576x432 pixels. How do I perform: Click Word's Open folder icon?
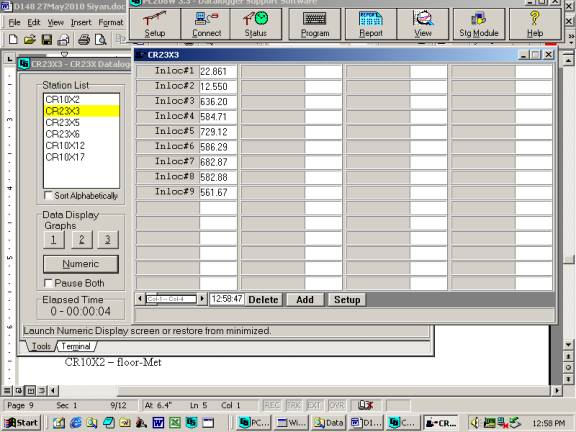29,39
